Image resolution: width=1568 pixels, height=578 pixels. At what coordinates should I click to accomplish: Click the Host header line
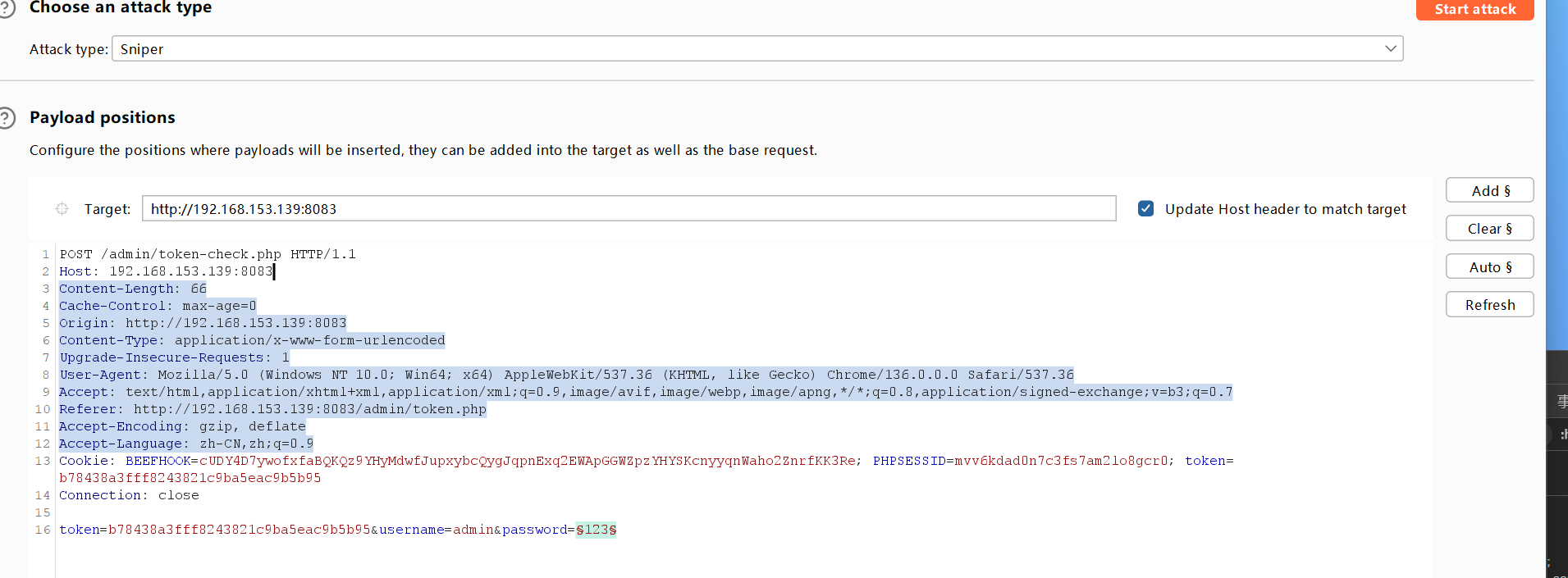coord(166,271)
